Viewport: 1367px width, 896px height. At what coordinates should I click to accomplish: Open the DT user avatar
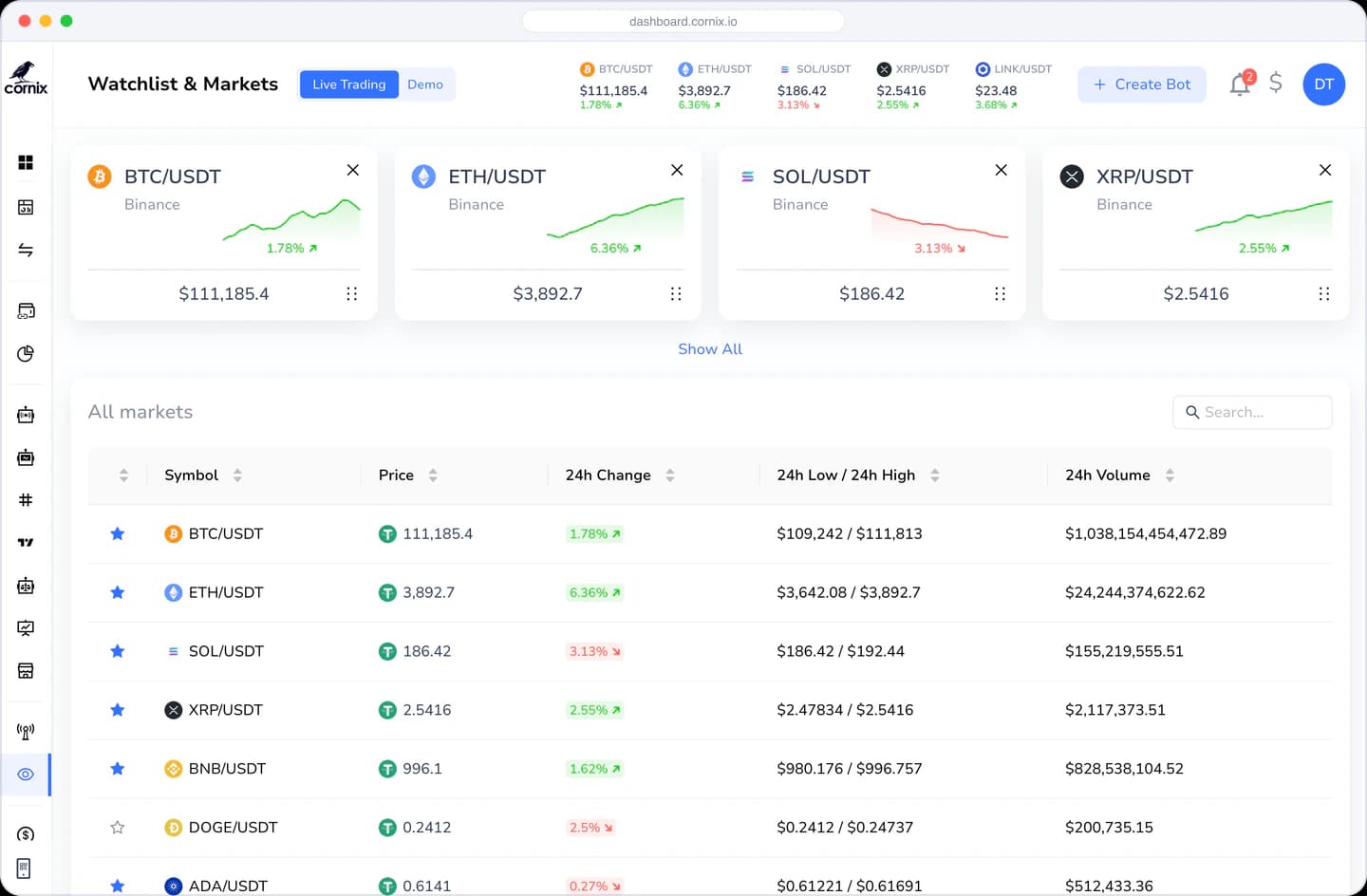[1324, 84]
